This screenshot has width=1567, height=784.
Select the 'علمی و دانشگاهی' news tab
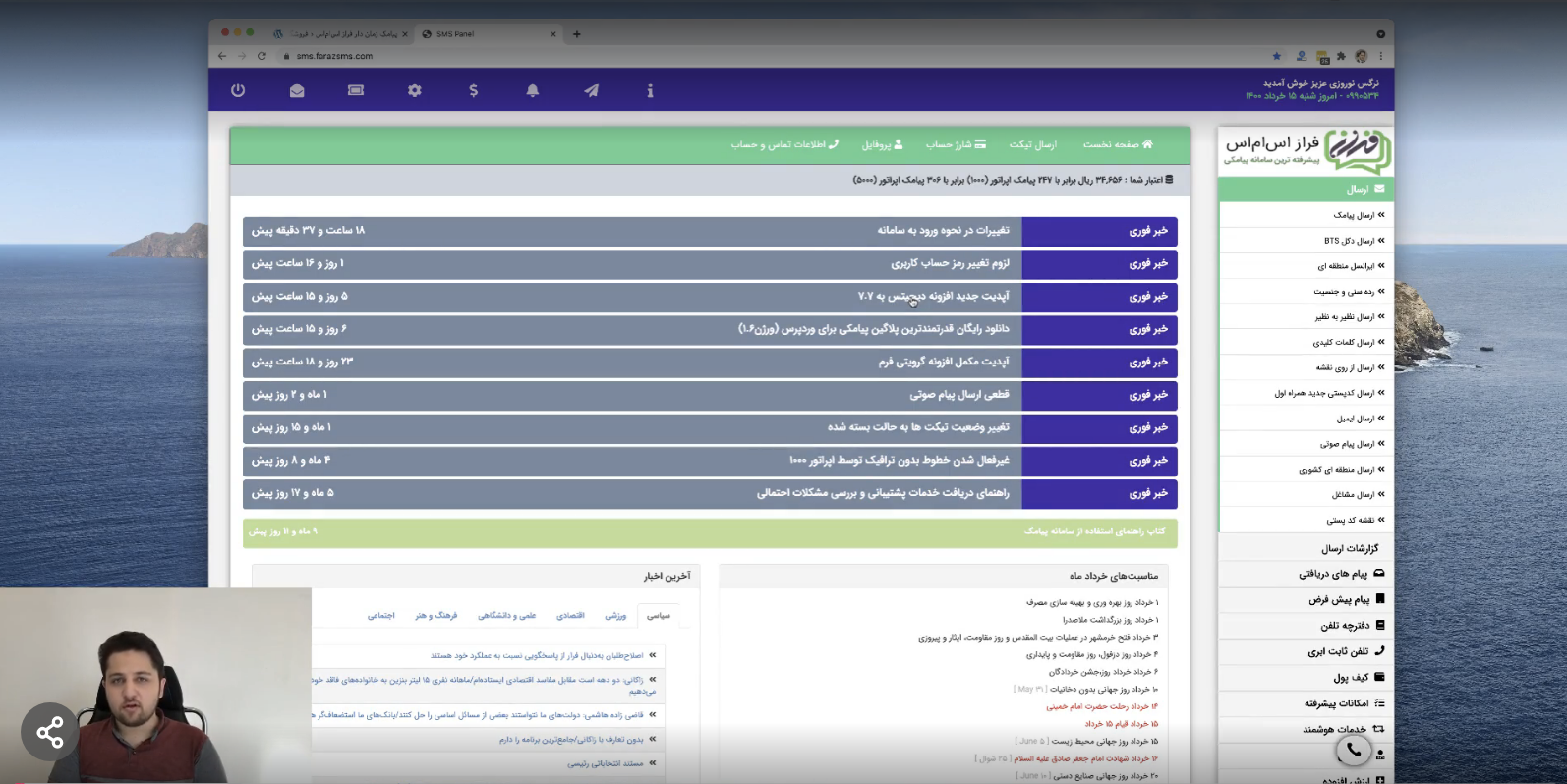[x=507, y=616]
